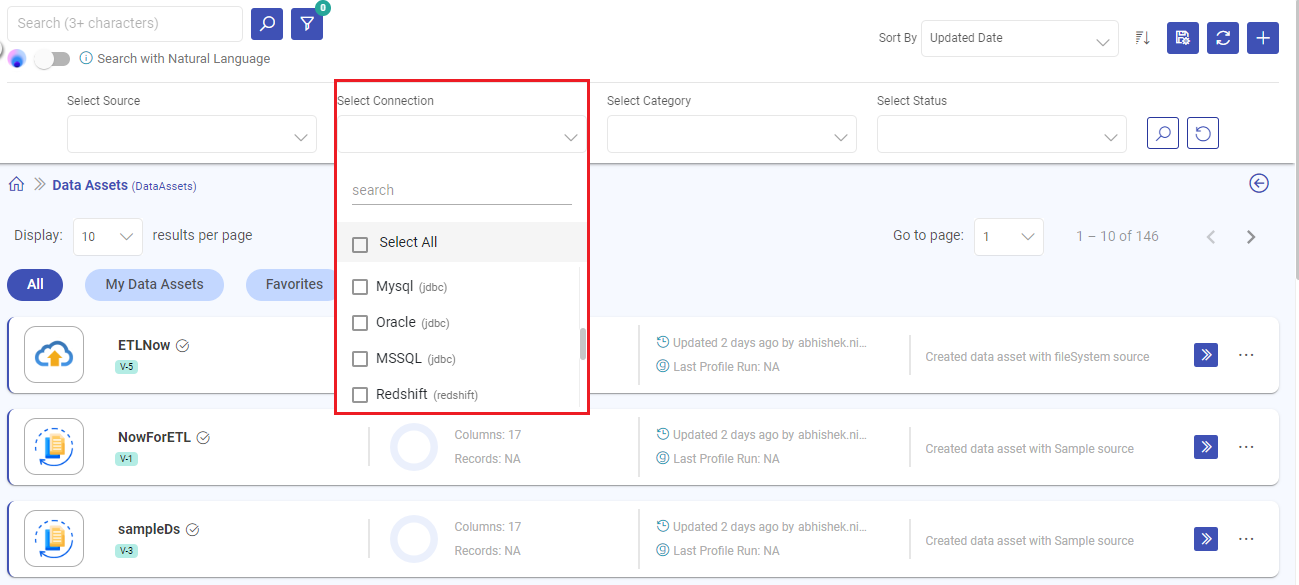1299x585 pixels.
Task: Check the Select All connections checkbox
Action: pos(360,242)
